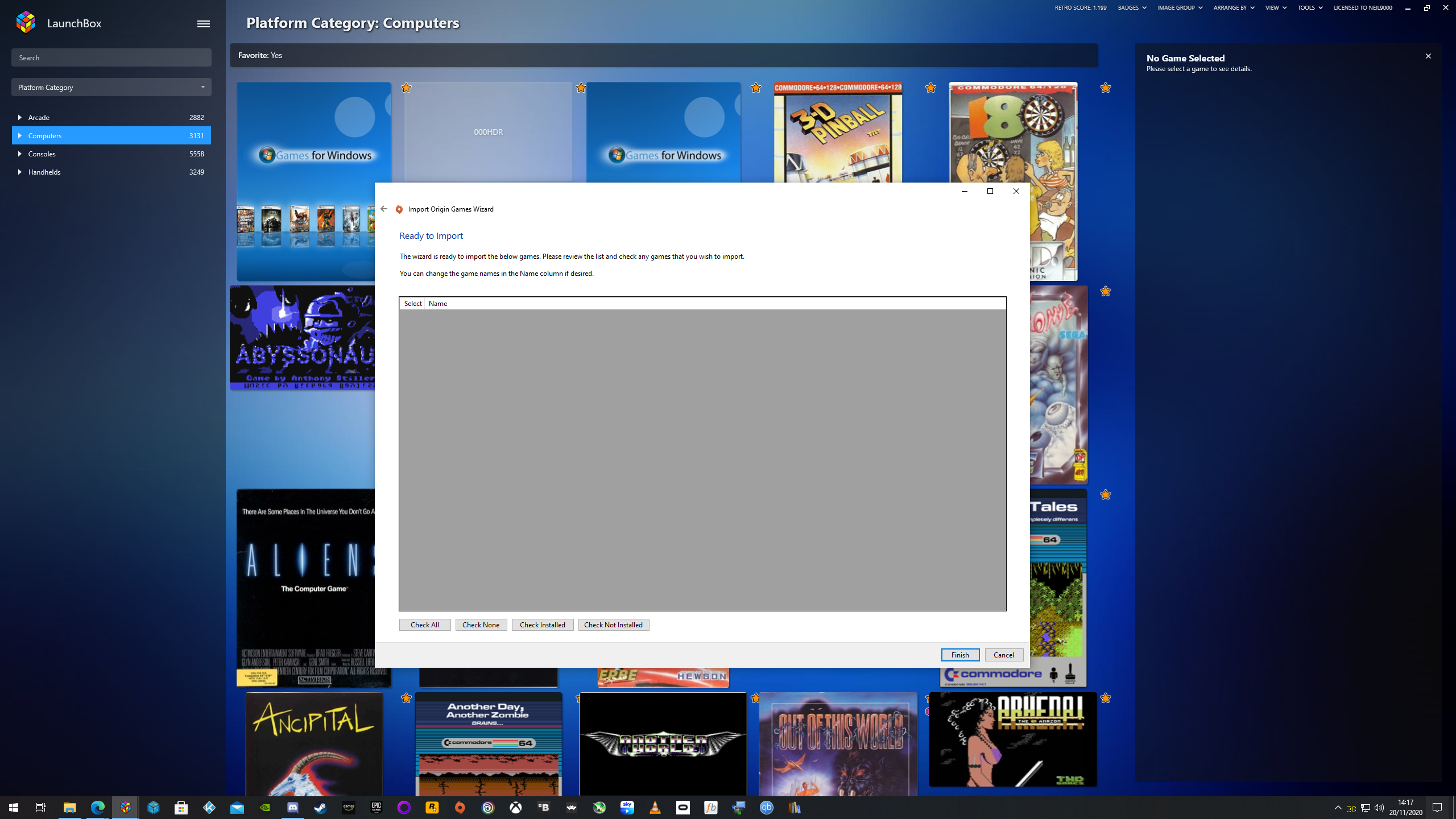Open NVIDIA GeForce icon on taskbar

(x=264, y=807)
